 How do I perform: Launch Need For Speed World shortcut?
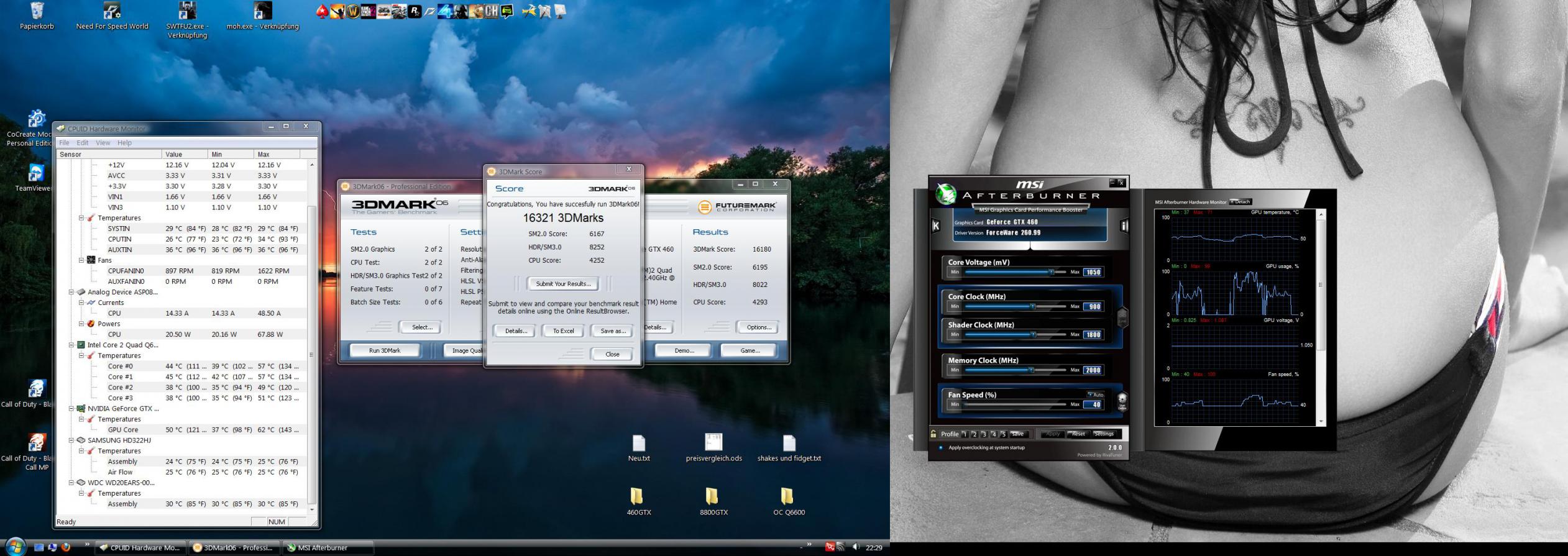click(x=112, y=16)
